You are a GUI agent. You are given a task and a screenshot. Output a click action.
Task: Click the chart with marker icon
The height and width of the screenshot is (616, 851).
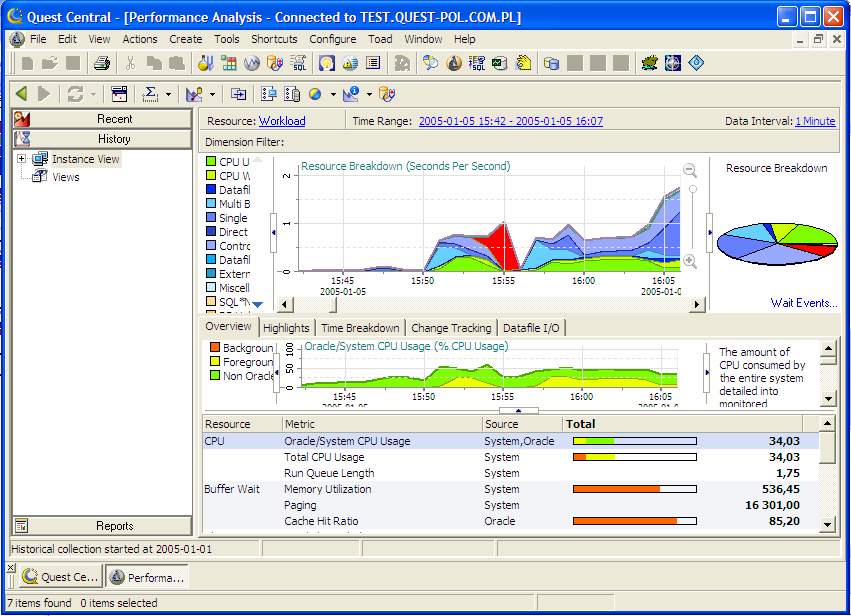tap(194, 94)
